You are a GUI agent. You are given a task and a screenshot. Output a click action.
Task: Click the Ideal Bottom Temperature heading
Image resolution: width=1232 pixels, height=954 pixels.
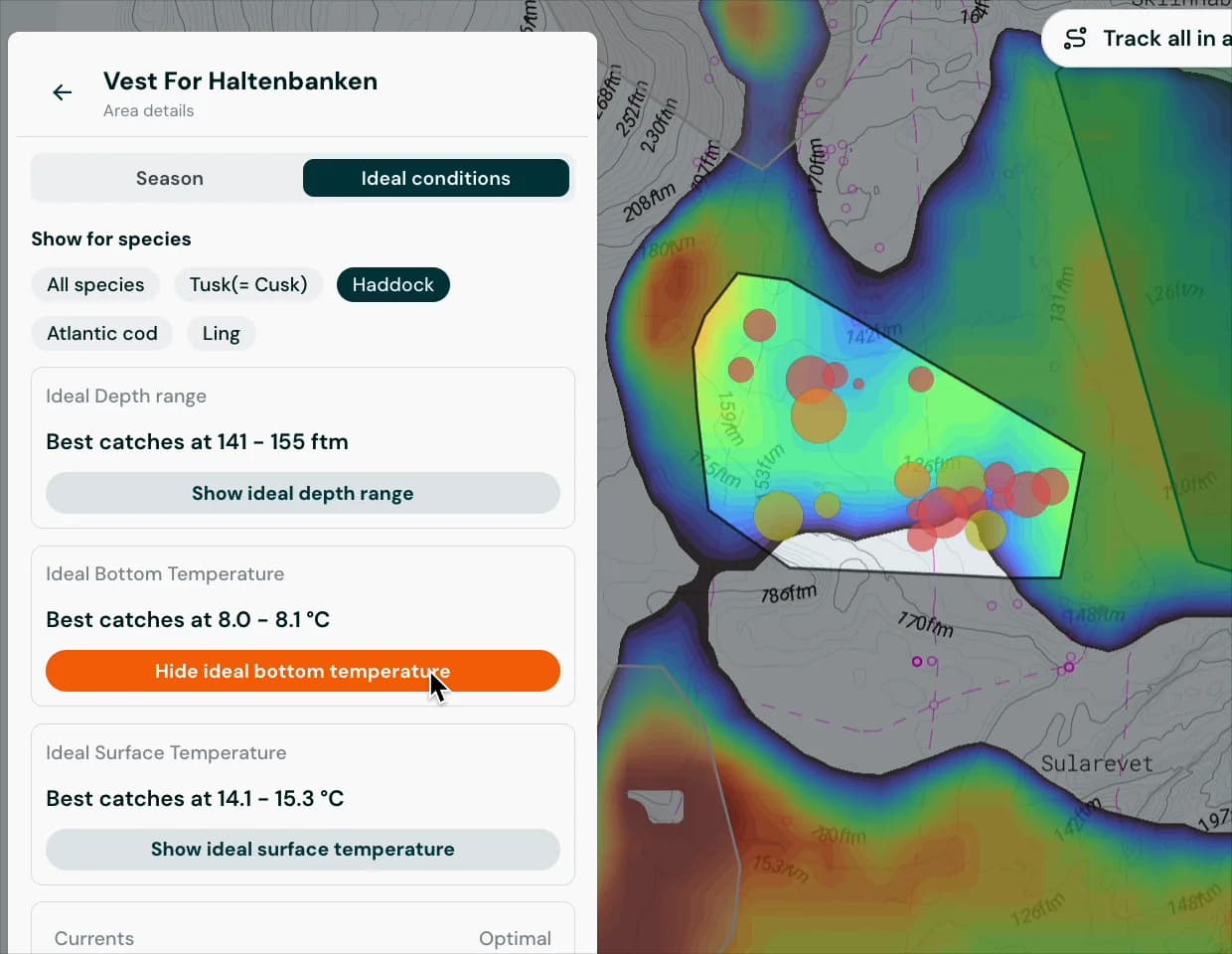[165, 573]
